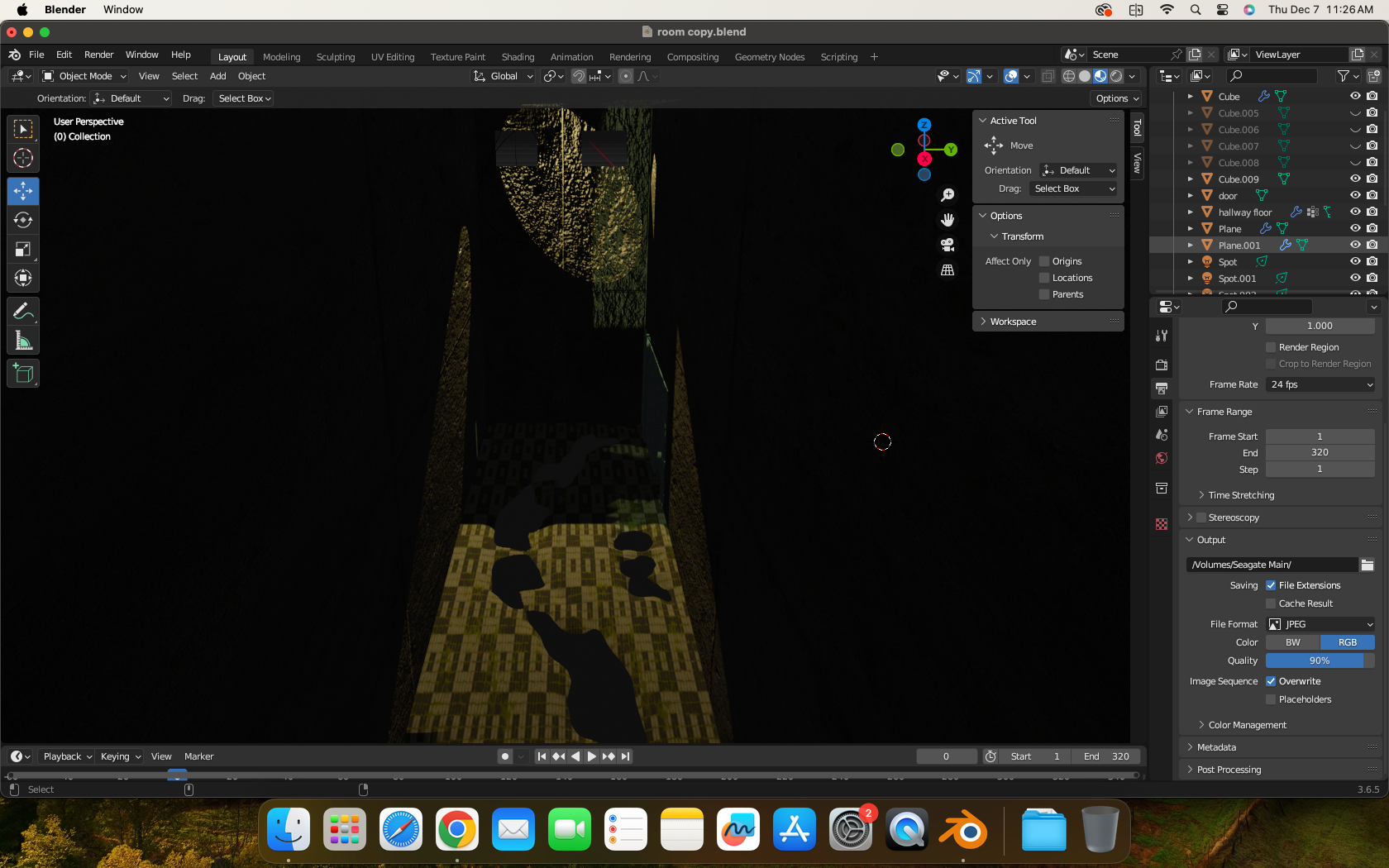
Task: Uncheck File Extensions
Action: pyautogui.click(x=1271, y=585)
